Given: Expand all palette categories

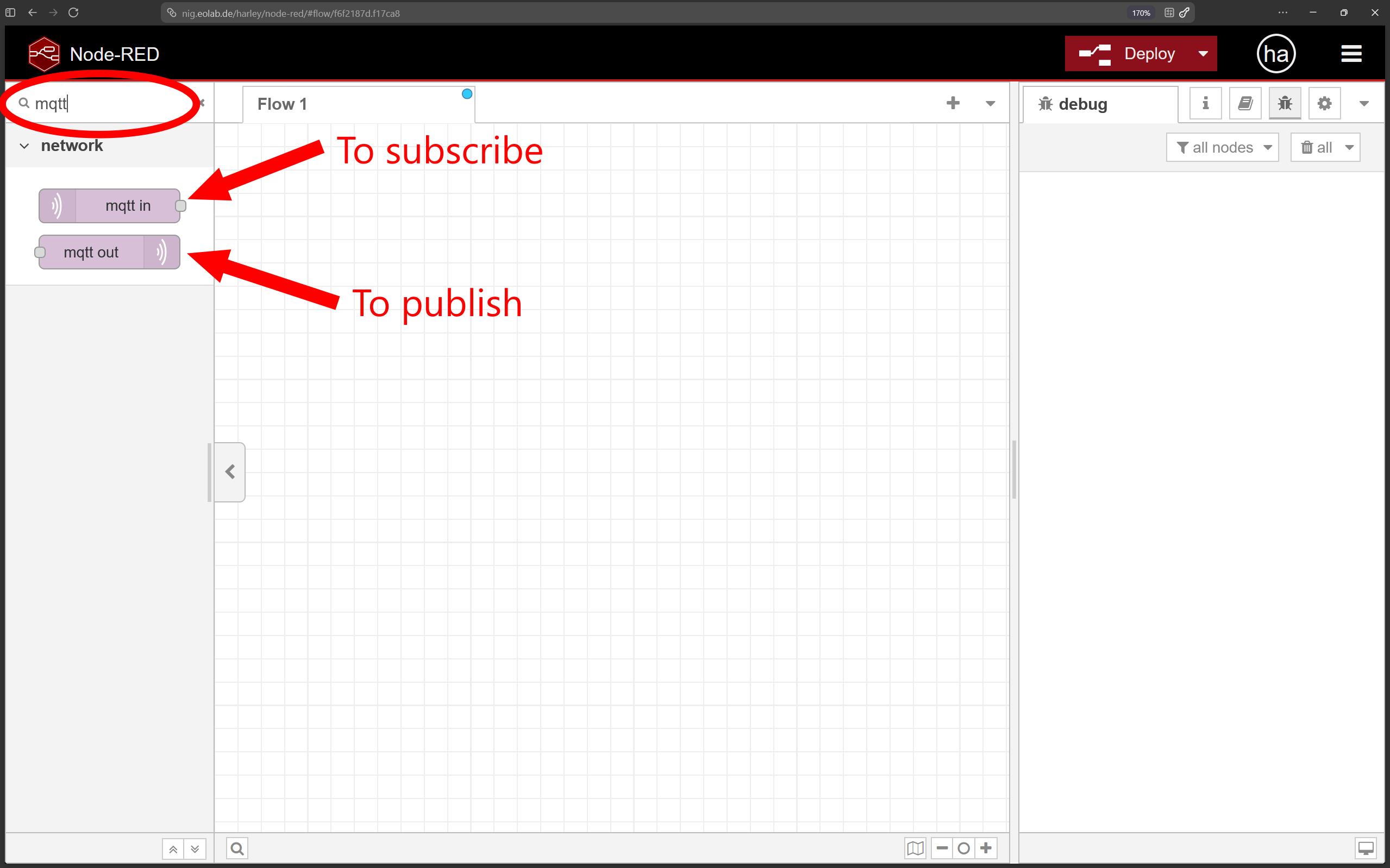Looking at the screenshot, I should pos(195,848).
